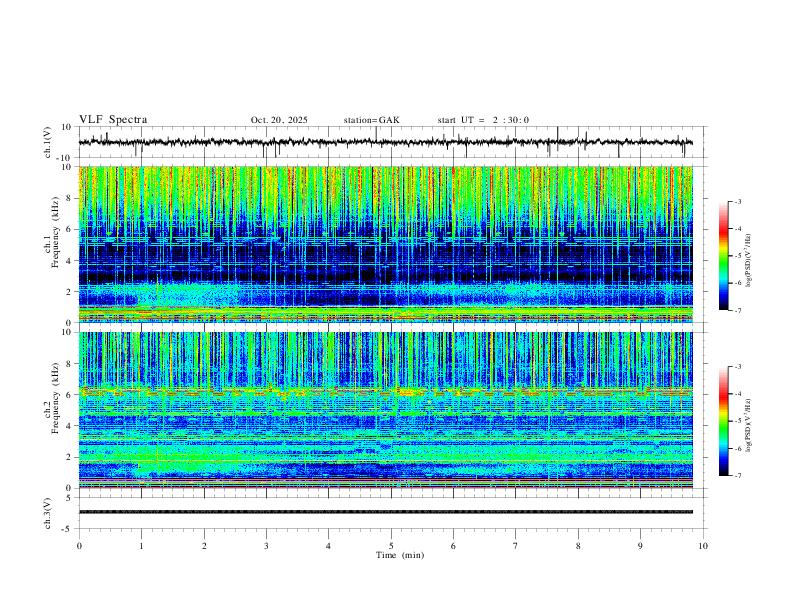Click the "-7" tick on ch.1 color bar
Screen dimensions: 792x612
click(737, 311)
